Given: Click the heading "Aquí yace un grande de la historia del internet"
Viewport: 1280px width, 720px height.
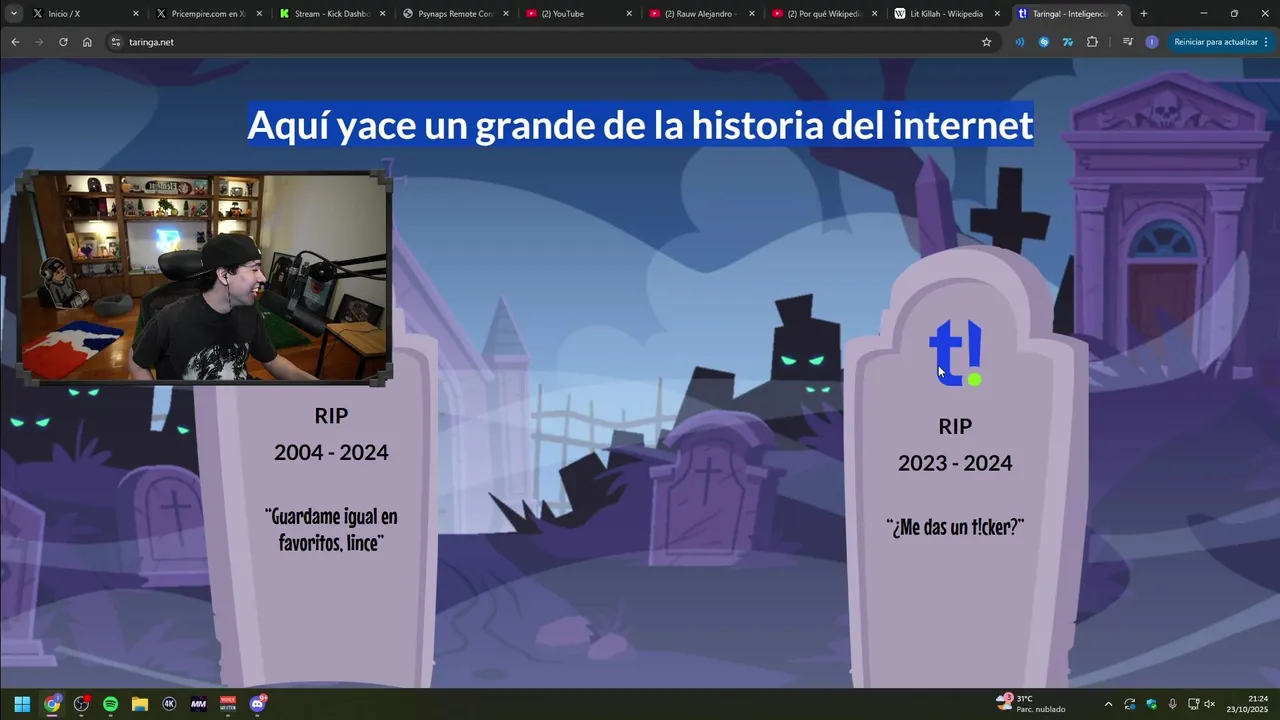Looking at the screenshot, I should [x=640, y=125].
